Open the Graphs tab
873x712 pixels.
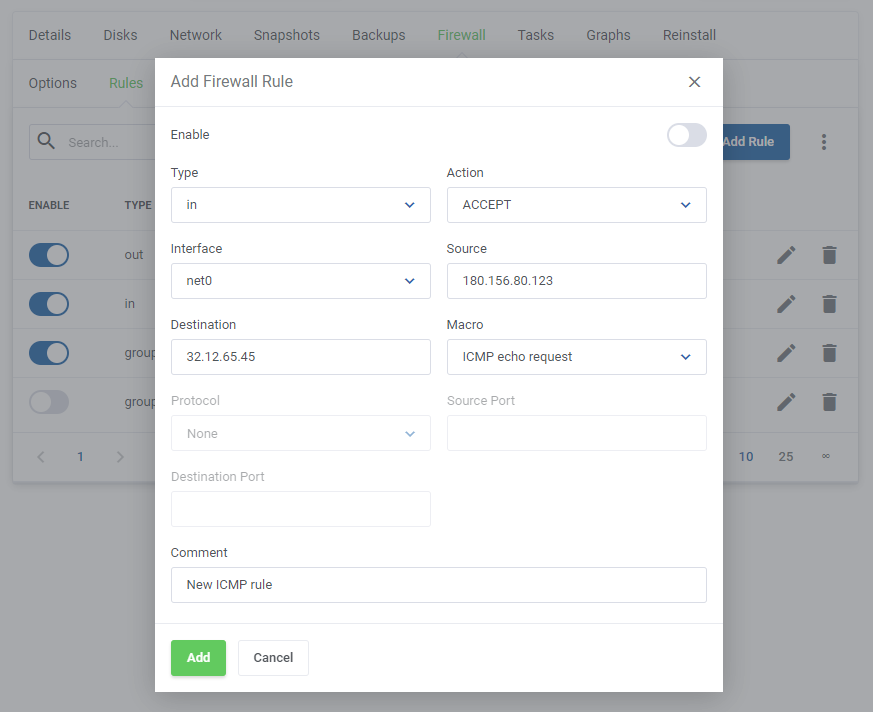coord(608,35)
